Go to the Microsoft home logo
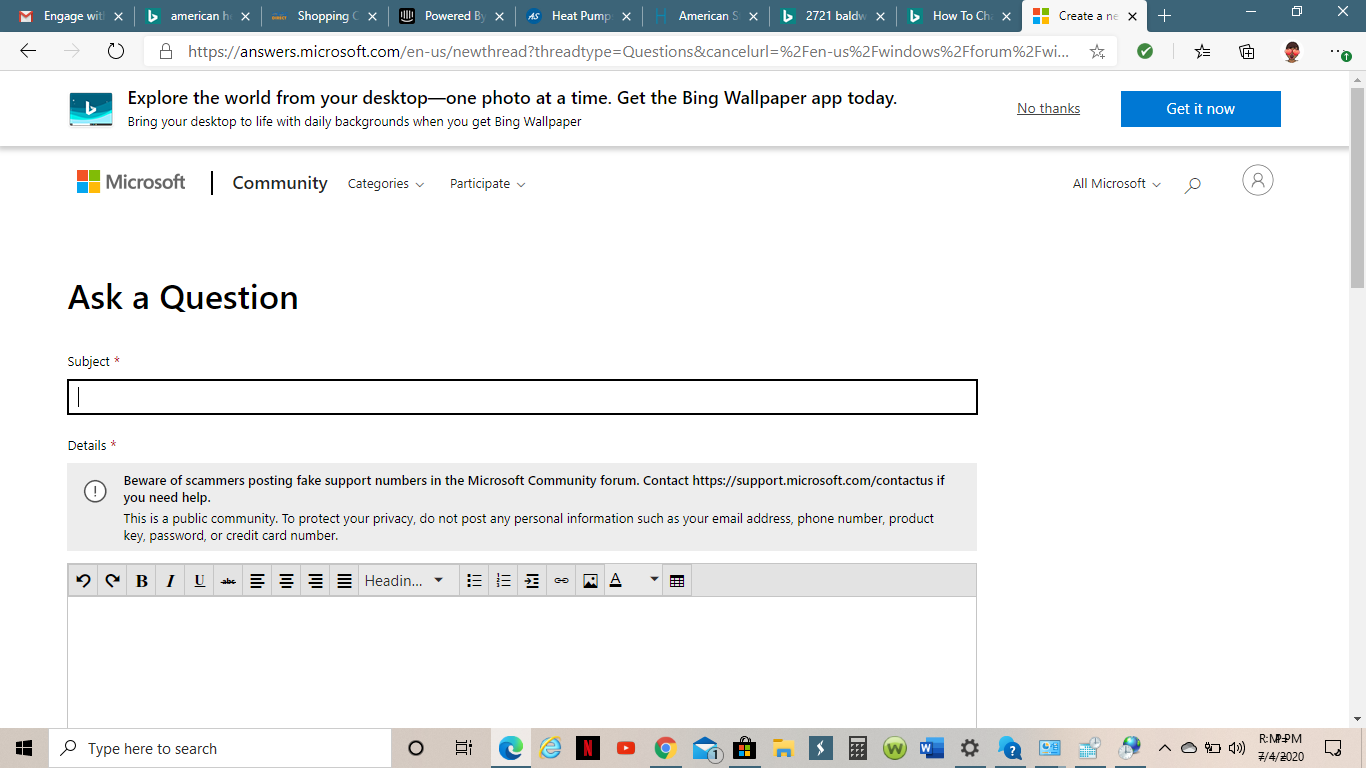 click(x=131, y=182)
